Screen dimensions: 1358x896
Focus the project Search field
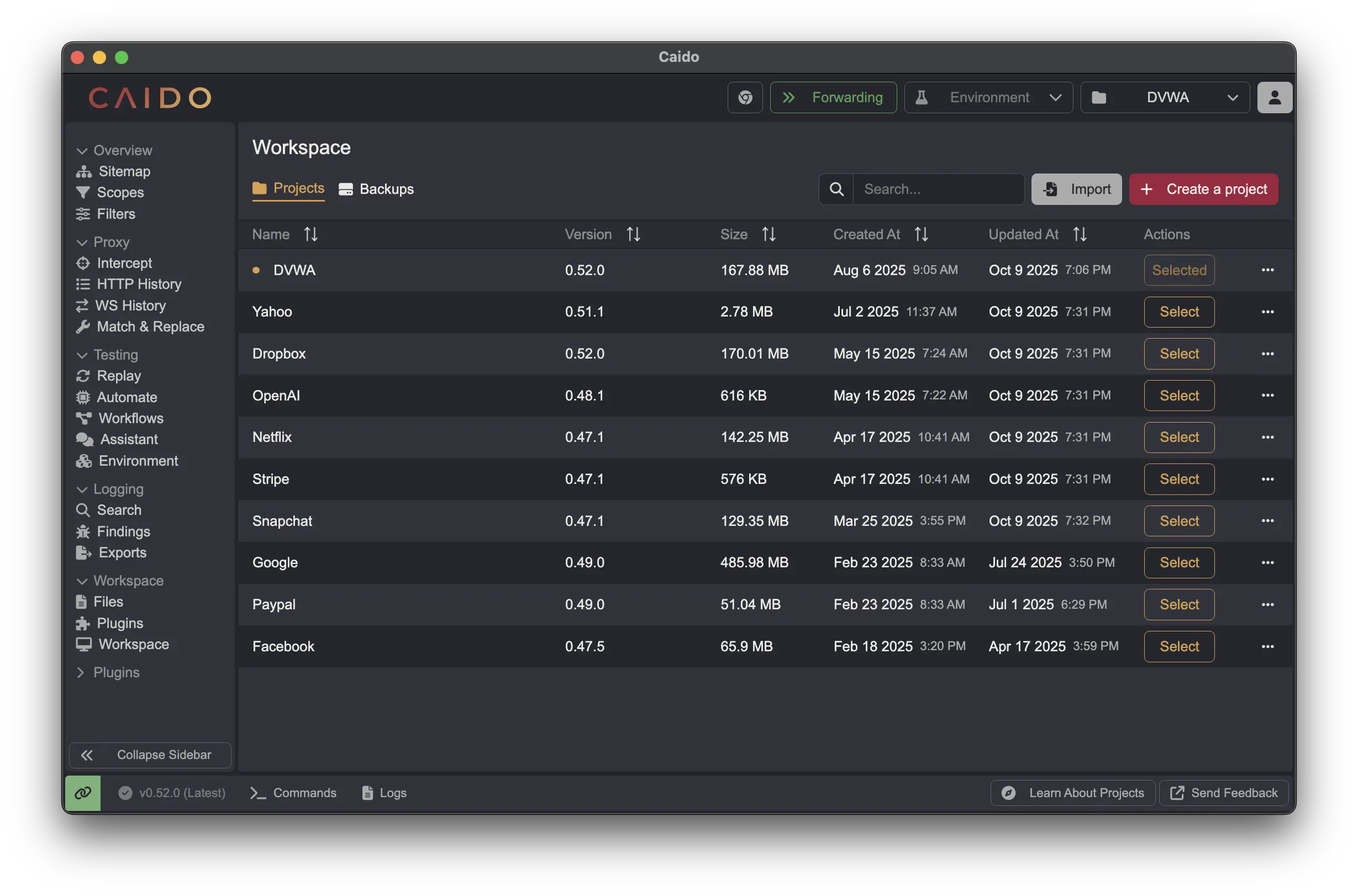(x=939, y=189)
